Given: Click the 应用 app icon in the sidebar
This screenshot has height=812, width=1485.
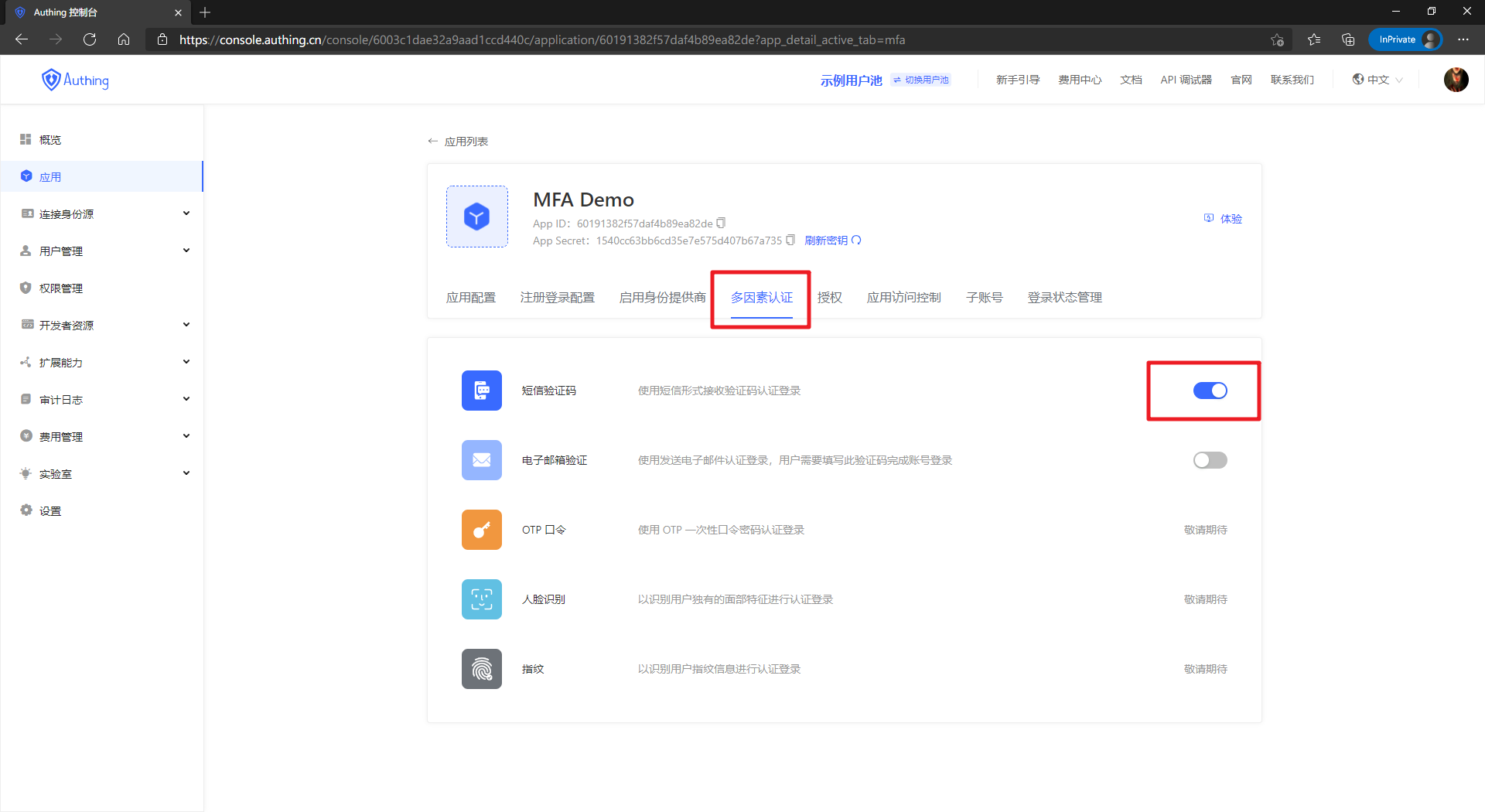Looking at the screenshot, I should [x=26, y=176].
